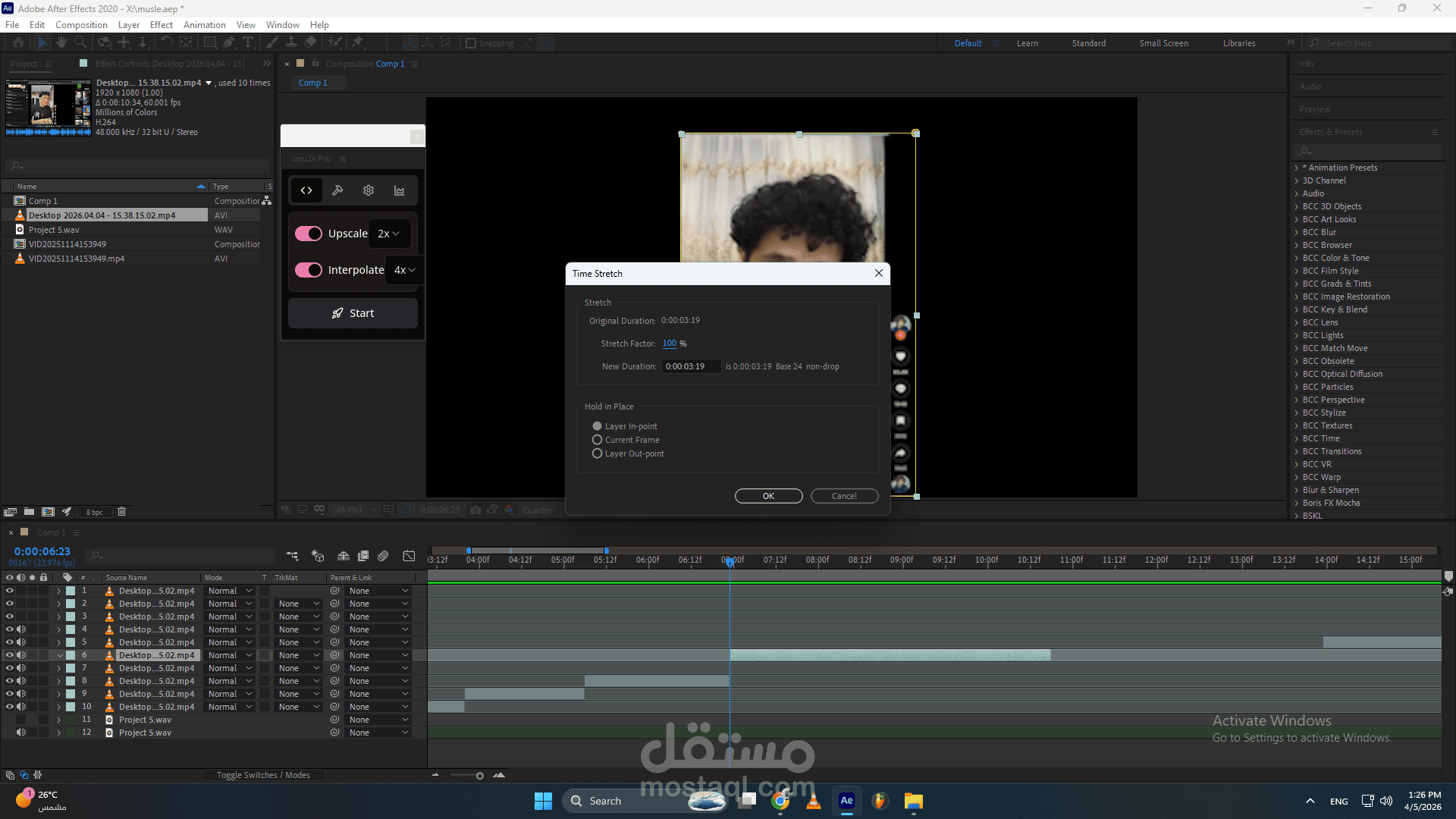This screenshot has height=819, width=1456.
Task: Select the Type tool
Action: tap(248, 43)
